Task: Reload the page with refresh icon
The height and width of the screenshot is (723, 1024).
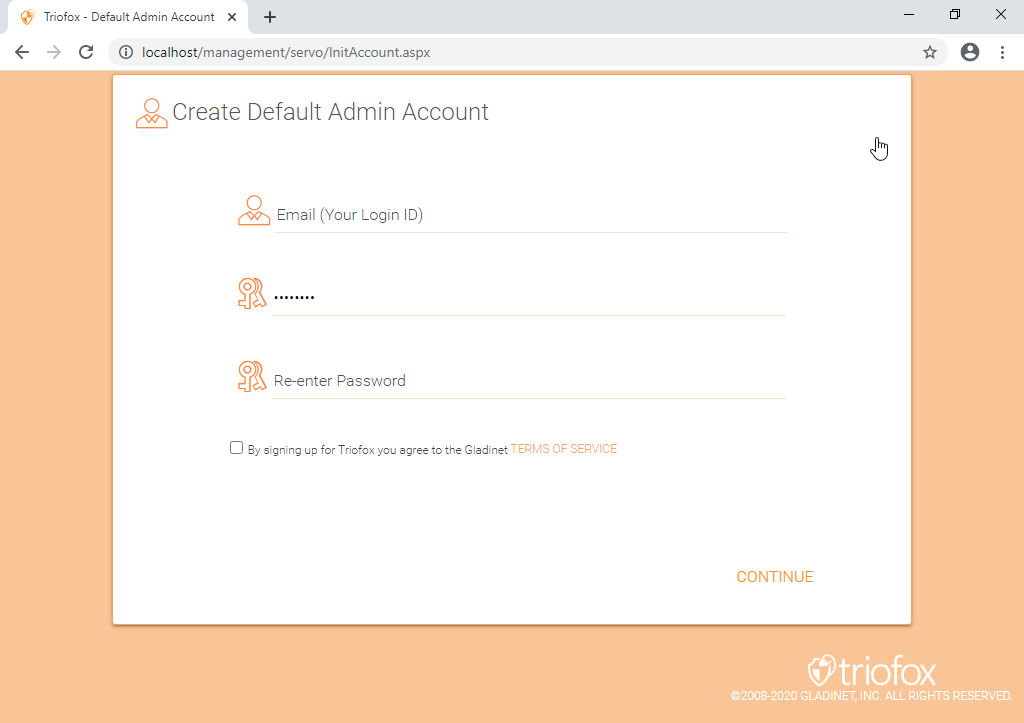Action: click(86, 52)
